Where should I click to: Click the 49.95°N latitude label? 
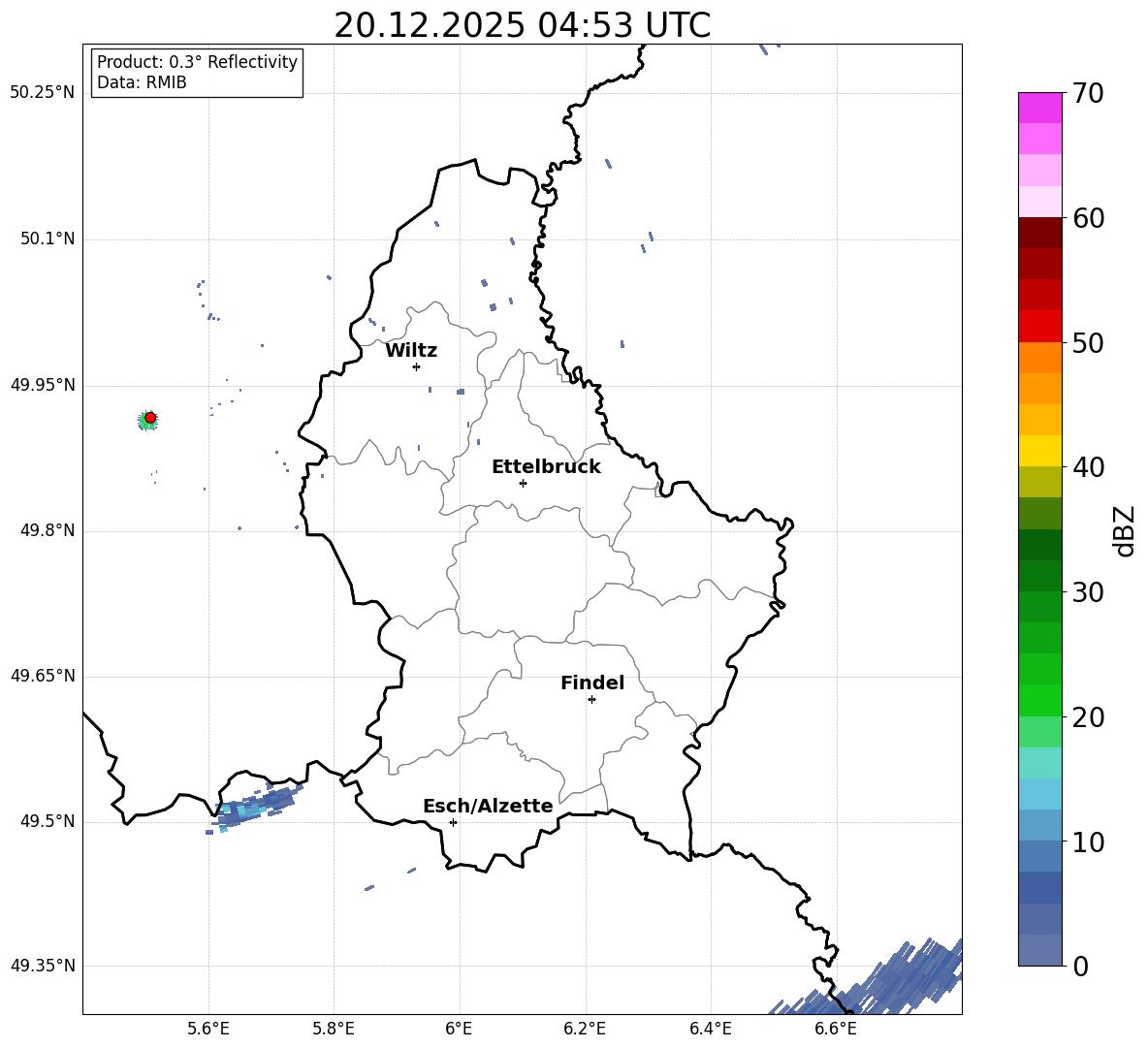[43, 385]
